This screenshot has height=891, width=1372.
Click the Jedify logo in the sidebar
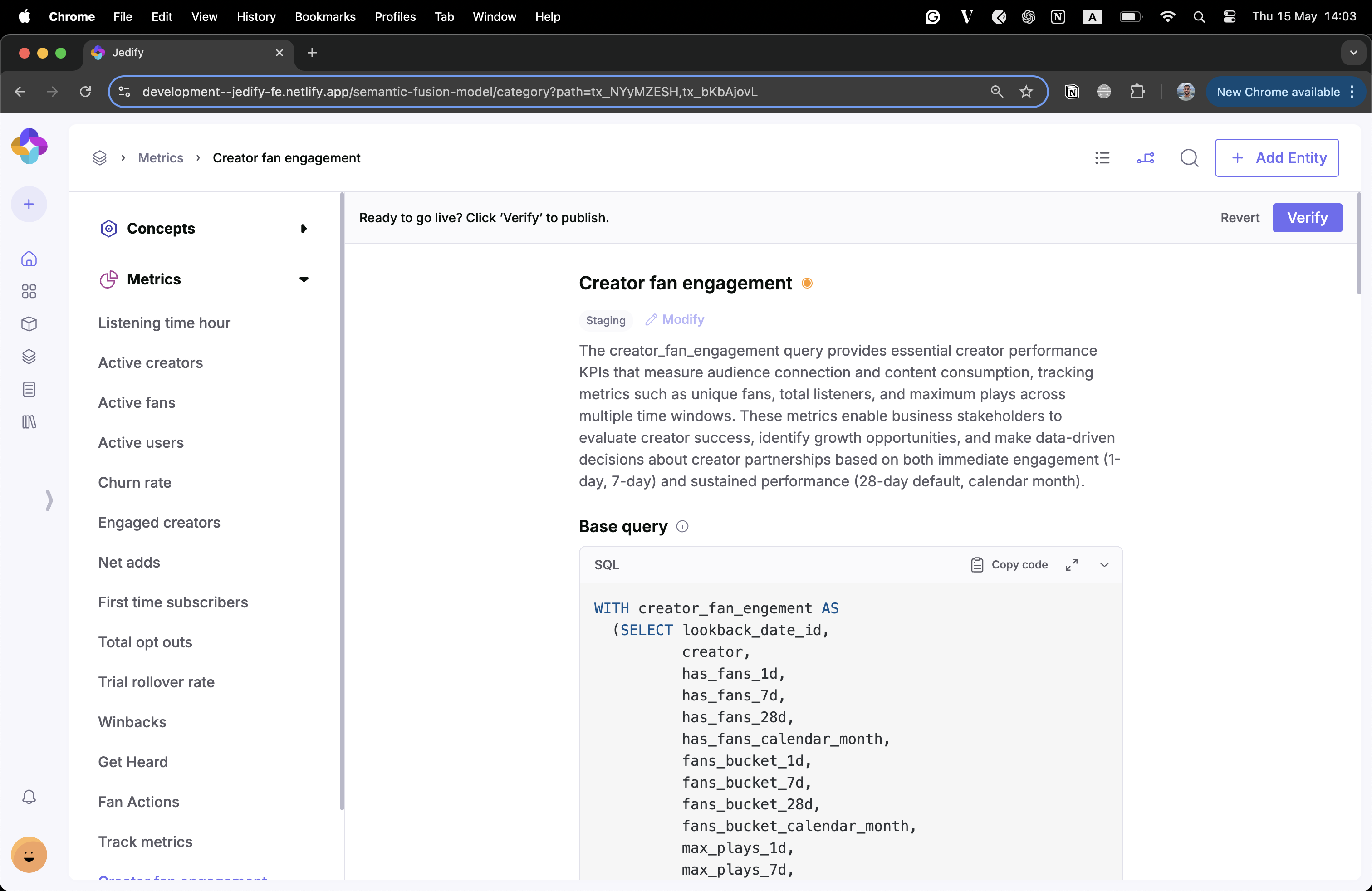point(29,146)
